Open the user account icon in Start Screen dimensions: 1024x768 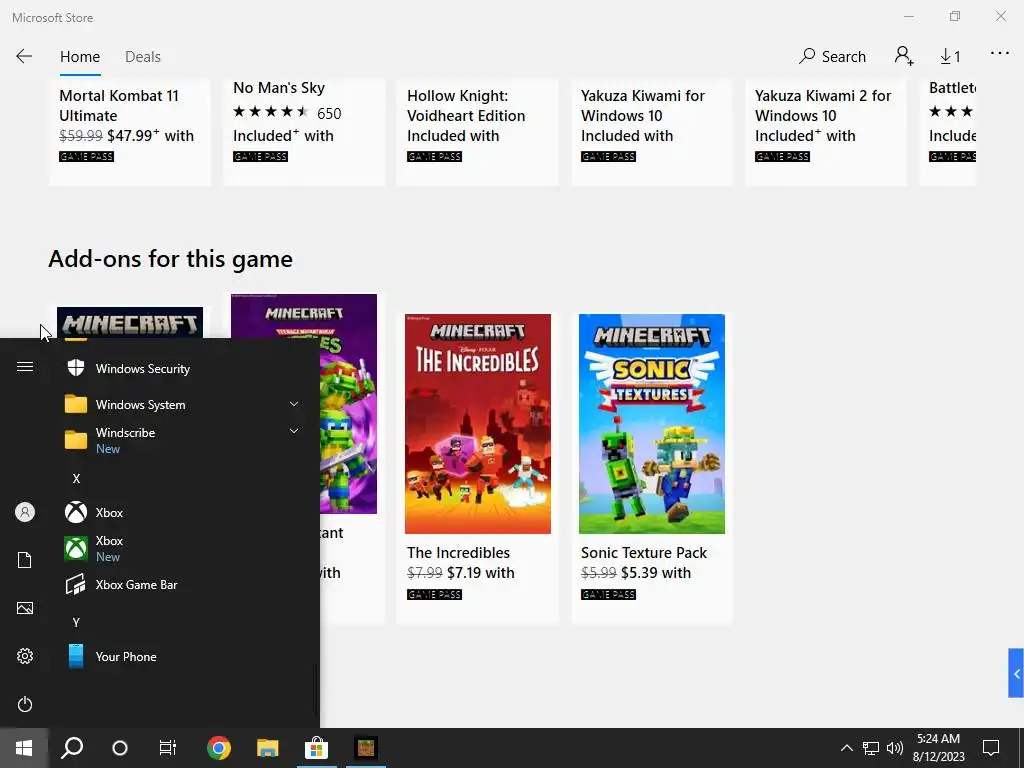[25, 512]
